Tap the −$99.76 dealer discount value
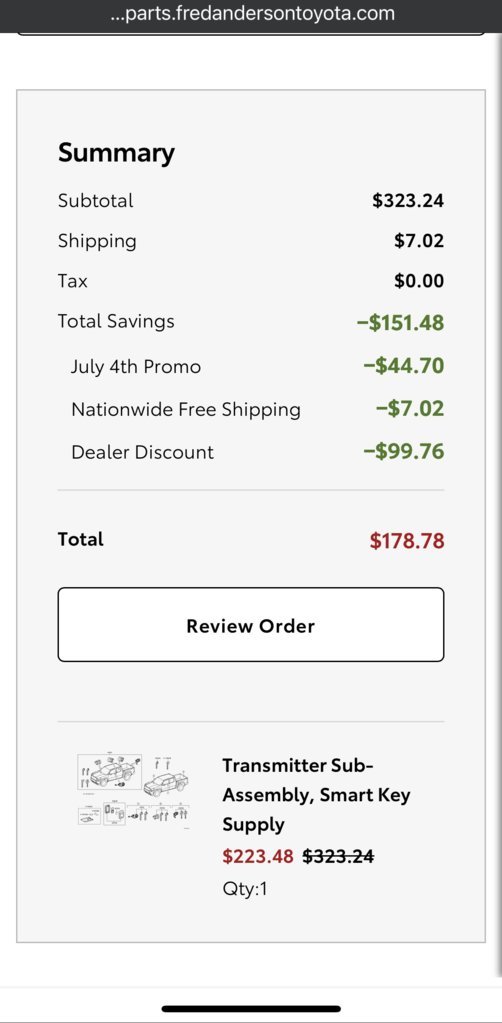This screenshot has width=502, height=1023. coord(403,451)
